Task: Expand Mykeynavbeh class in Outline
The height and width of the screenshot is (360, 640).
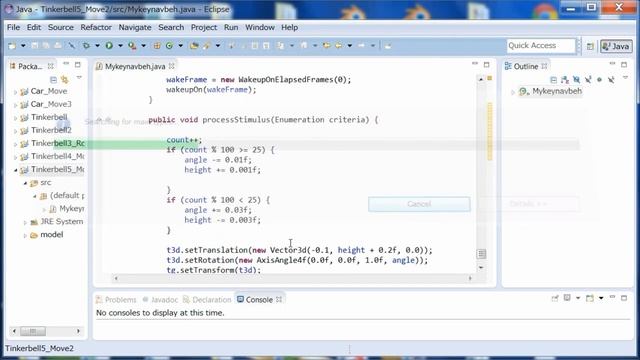Action: 513,92
